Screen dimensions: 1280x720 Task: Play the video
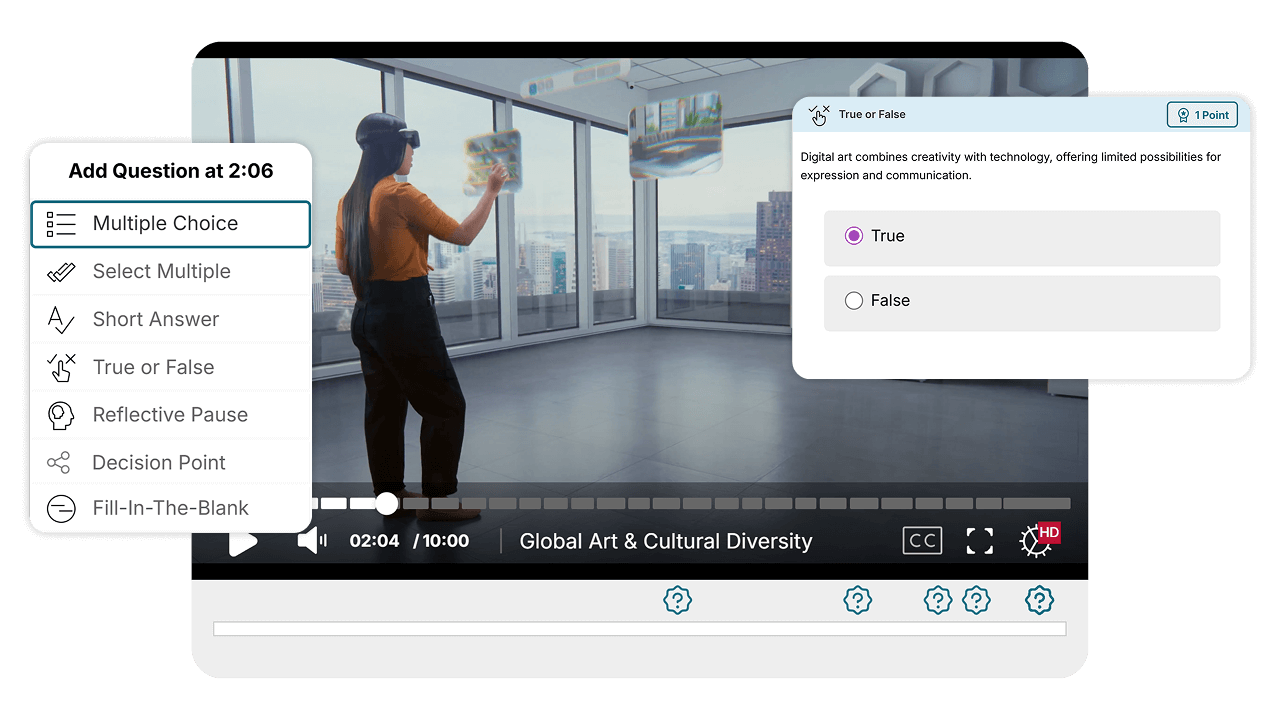pos(243,540)
